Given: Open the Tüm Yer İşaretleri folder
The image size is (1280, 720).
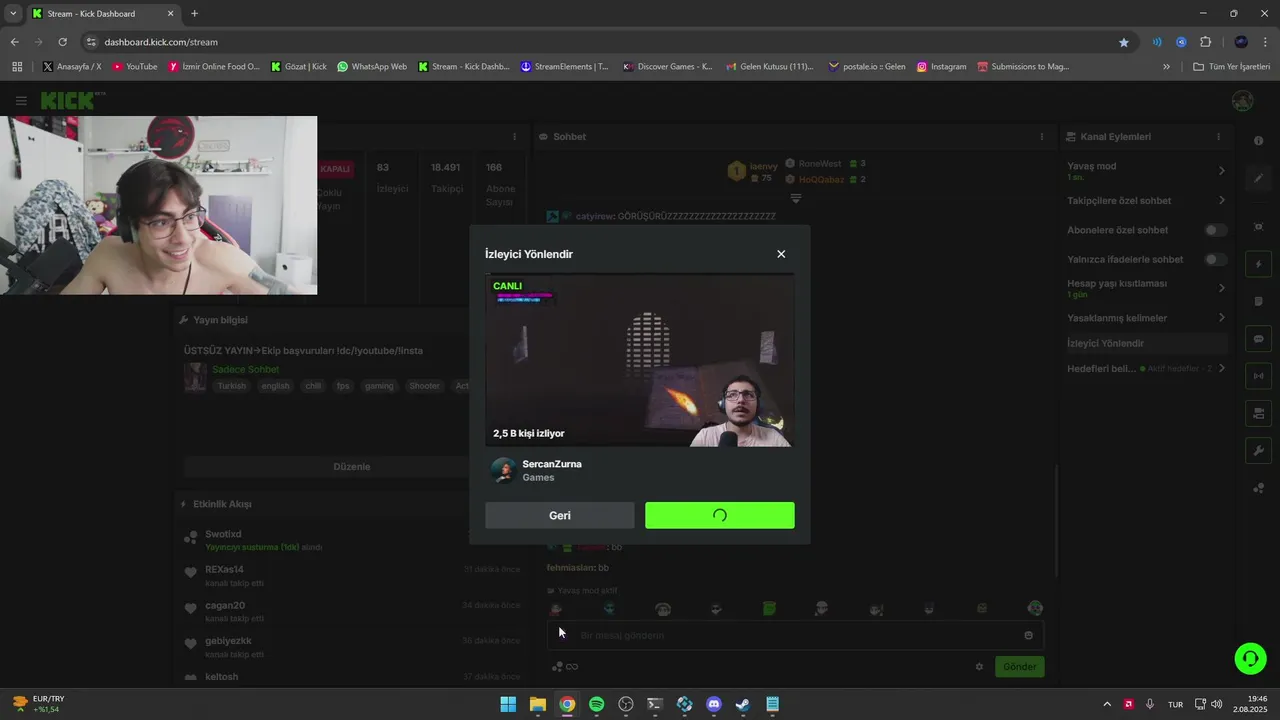Looking at the screenshot, I should (1231, 67).
